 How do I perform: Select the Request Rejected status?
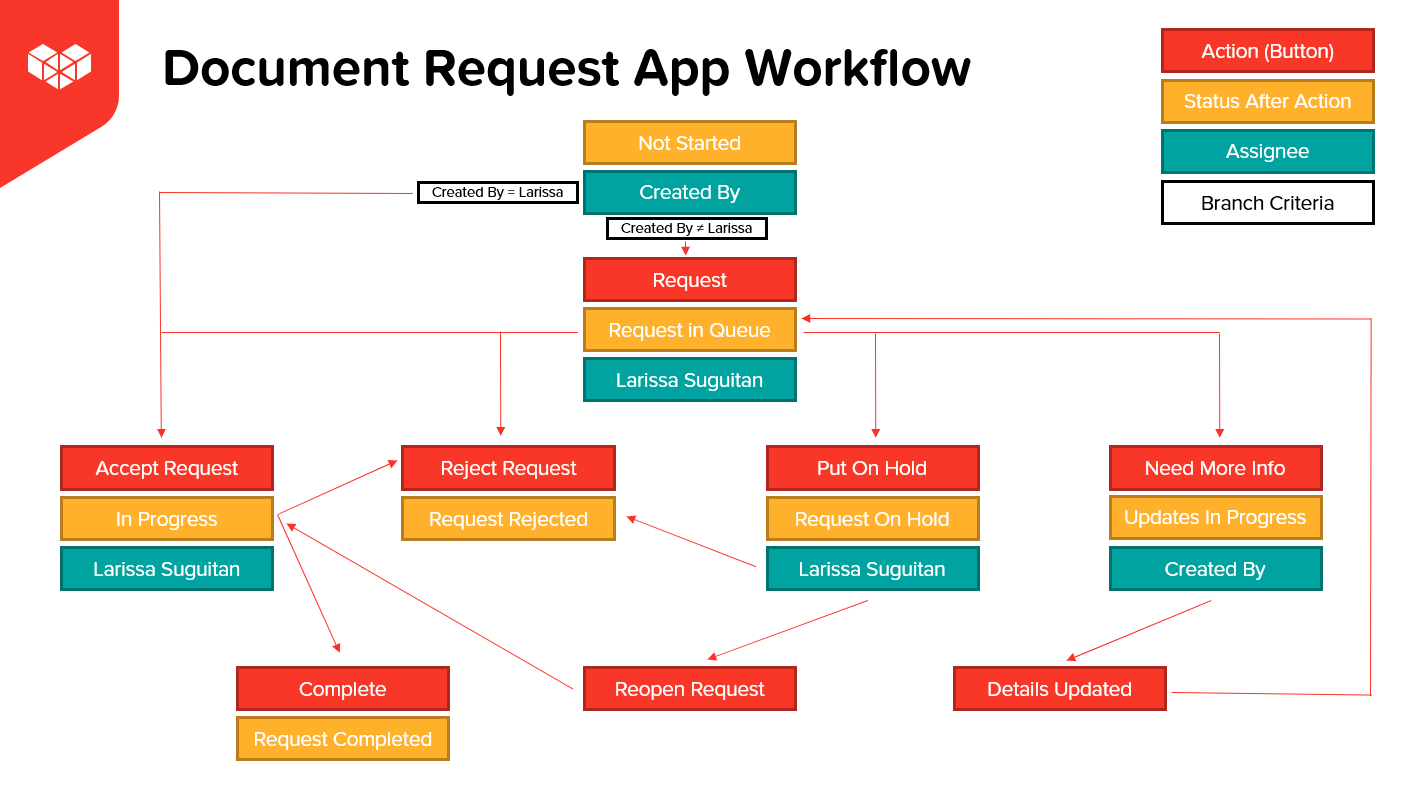(508, 518)
